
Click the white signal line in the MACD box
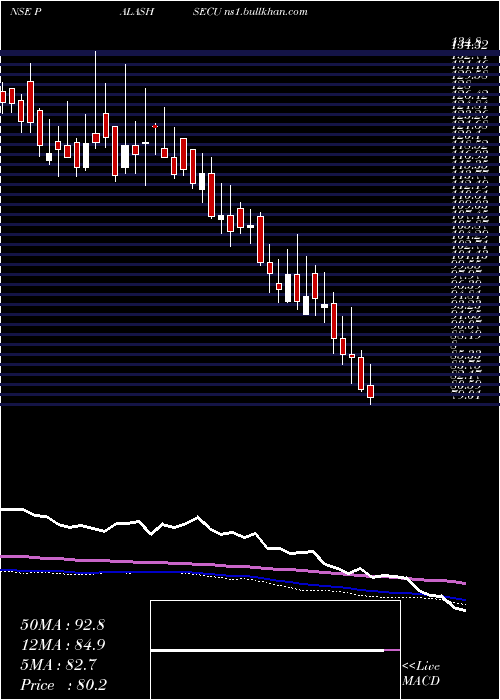point(268,650)
